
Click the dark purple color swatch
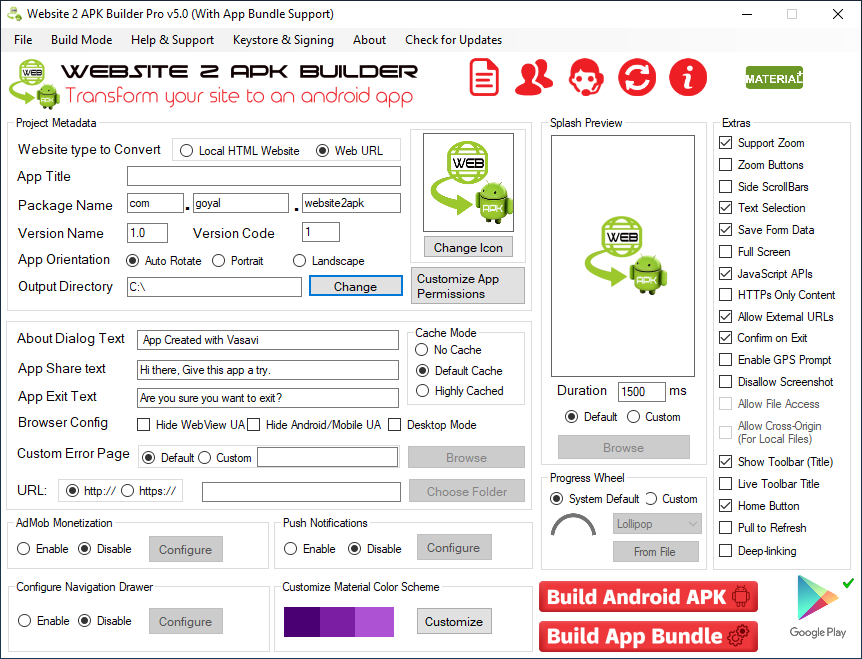(x=302, y=622)
